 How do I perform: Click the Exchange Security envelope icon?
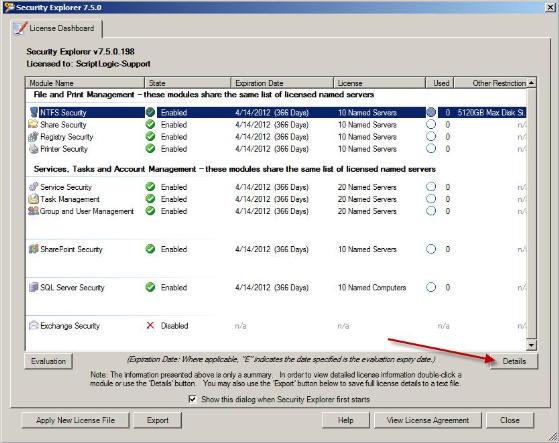(x=34, y=325)
